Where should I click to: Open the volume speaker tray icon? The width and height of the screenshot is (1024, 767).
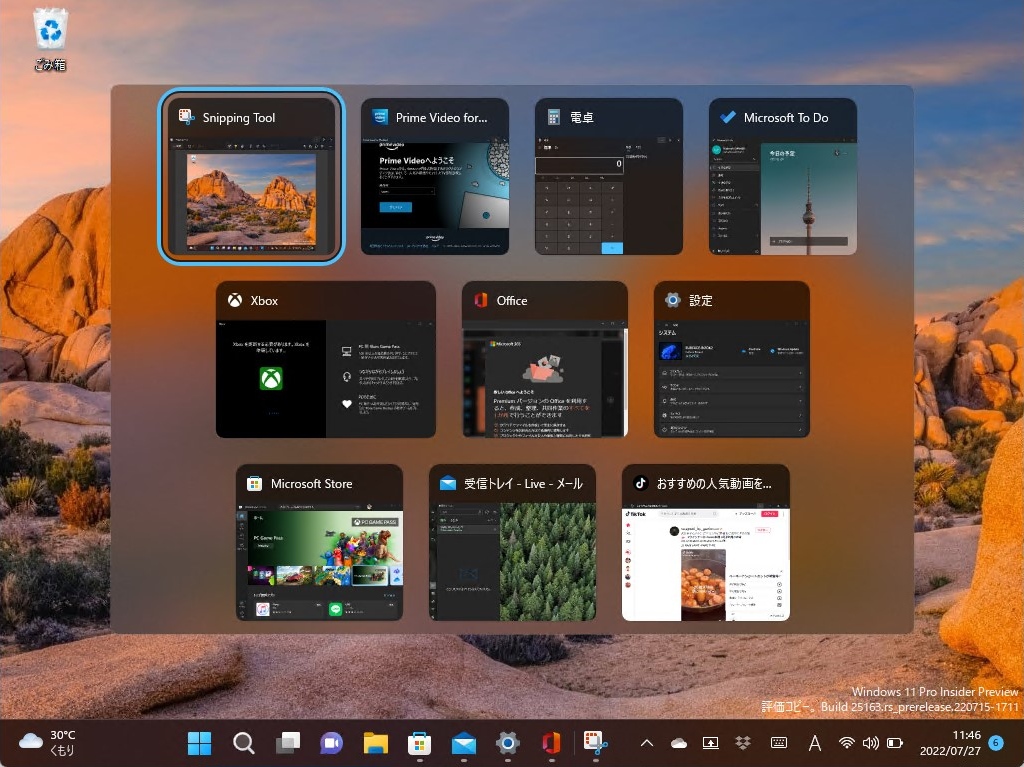coord(870,743)
